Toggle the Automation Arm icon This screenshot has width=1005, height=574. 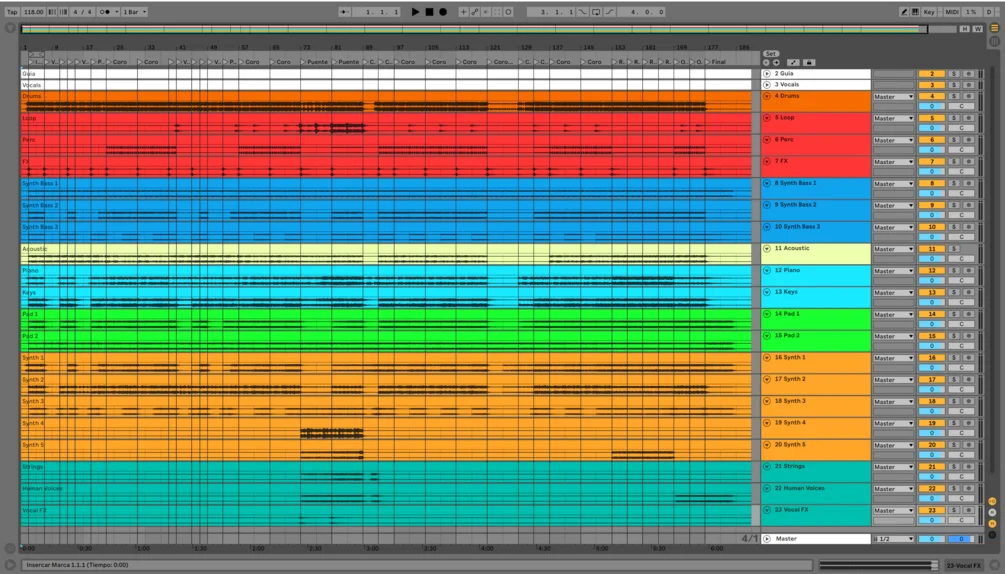click(x=475, y=12)
